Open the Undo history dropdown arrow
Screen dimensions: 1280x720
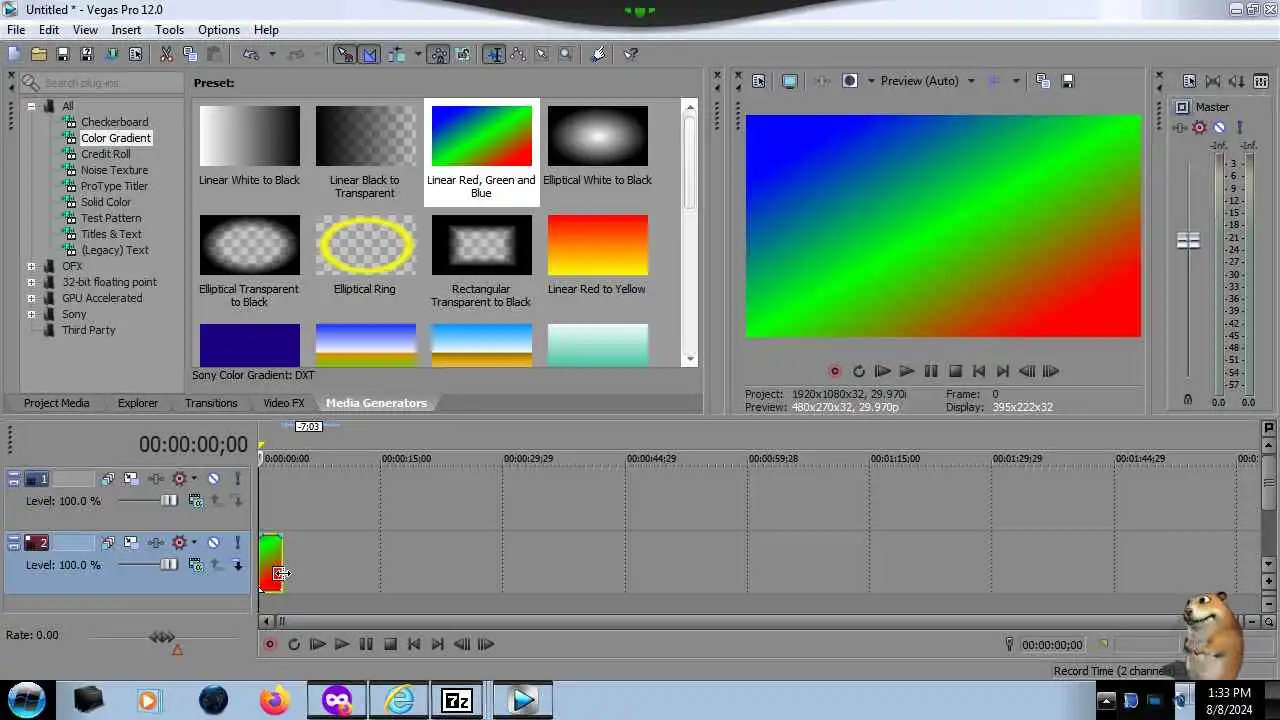[272, 54]
